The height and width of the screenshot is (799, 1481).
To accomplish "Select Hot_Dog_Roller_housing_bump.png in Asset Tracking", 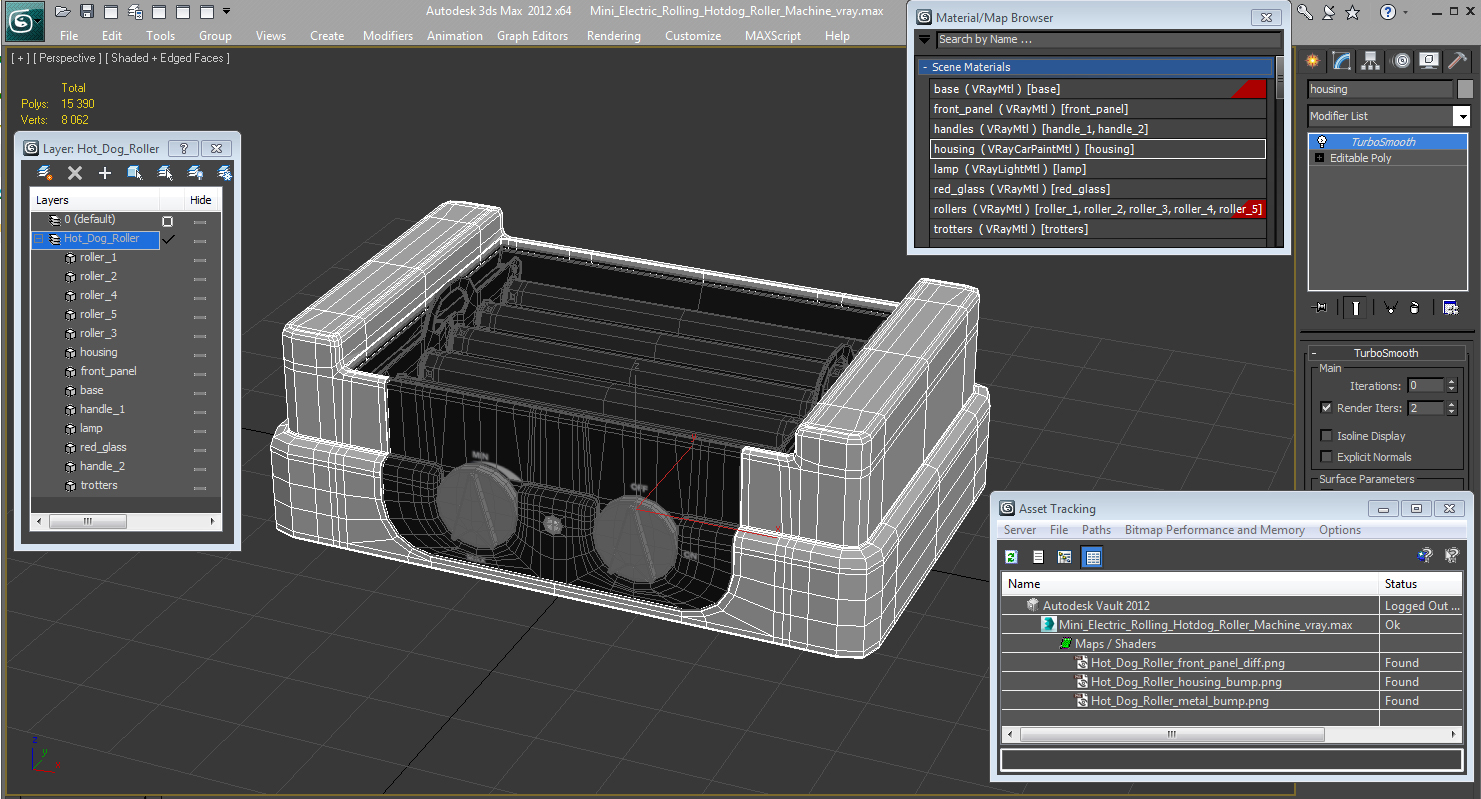I will coord(1186,682).
